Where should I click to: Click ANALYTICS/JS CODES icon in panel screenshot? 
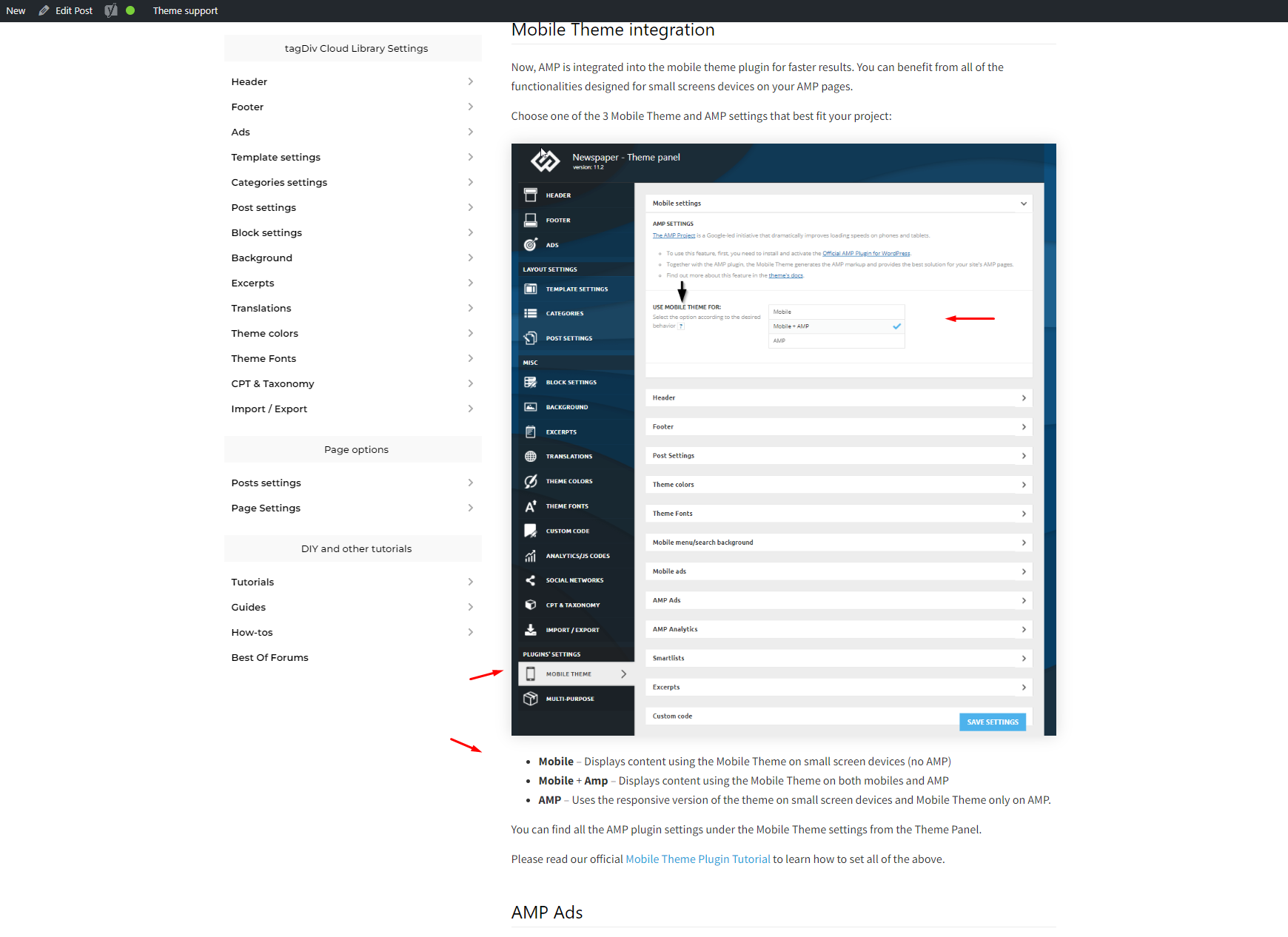[x=531, y=556]
